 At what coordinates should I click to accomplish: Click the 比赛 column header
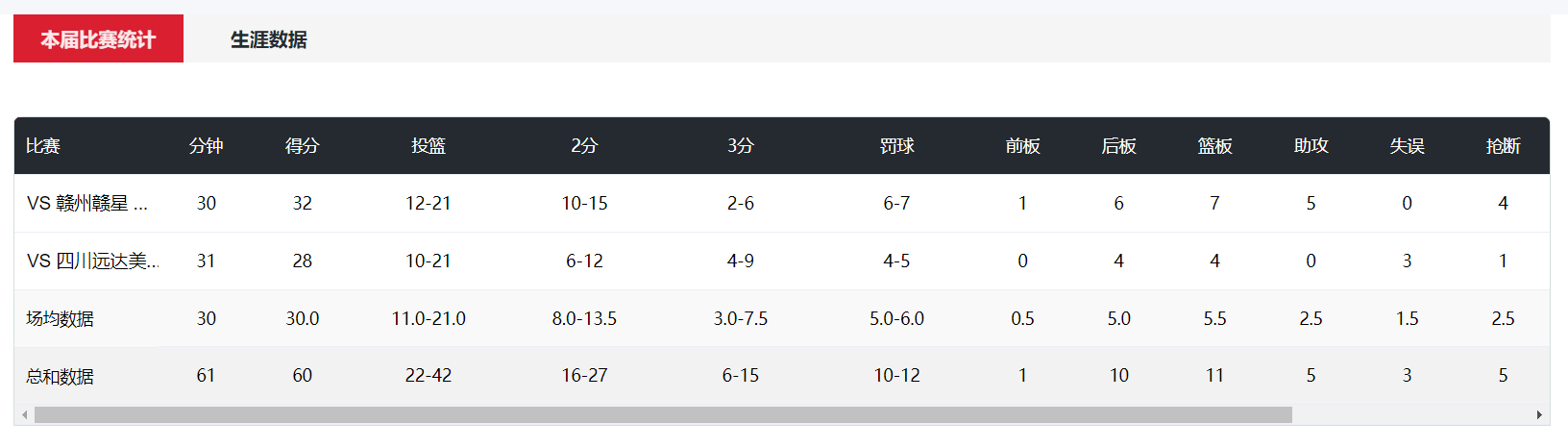(43, 146)
